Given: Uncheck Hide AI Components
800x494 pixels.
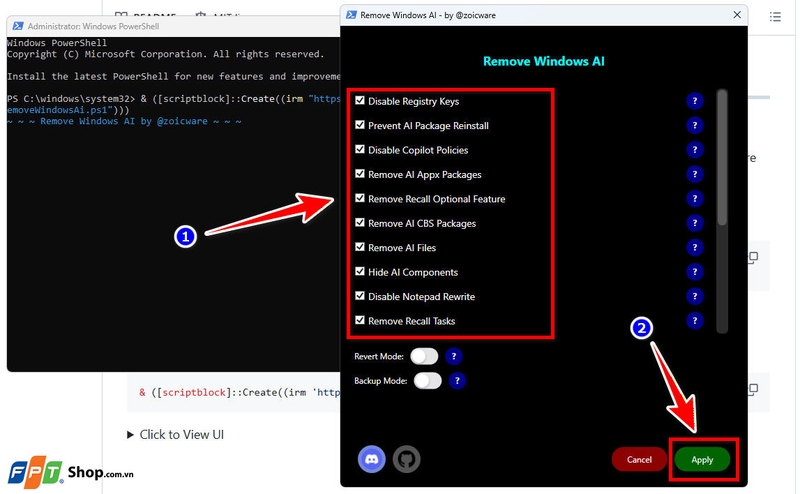Looking at the screenshot, I should [360, 271].
